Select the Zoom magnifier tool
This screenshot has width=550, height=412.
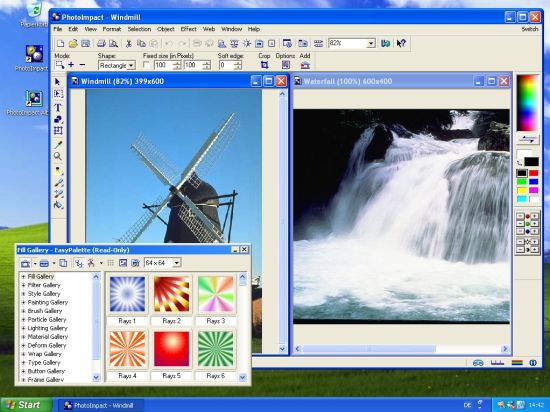58,156
